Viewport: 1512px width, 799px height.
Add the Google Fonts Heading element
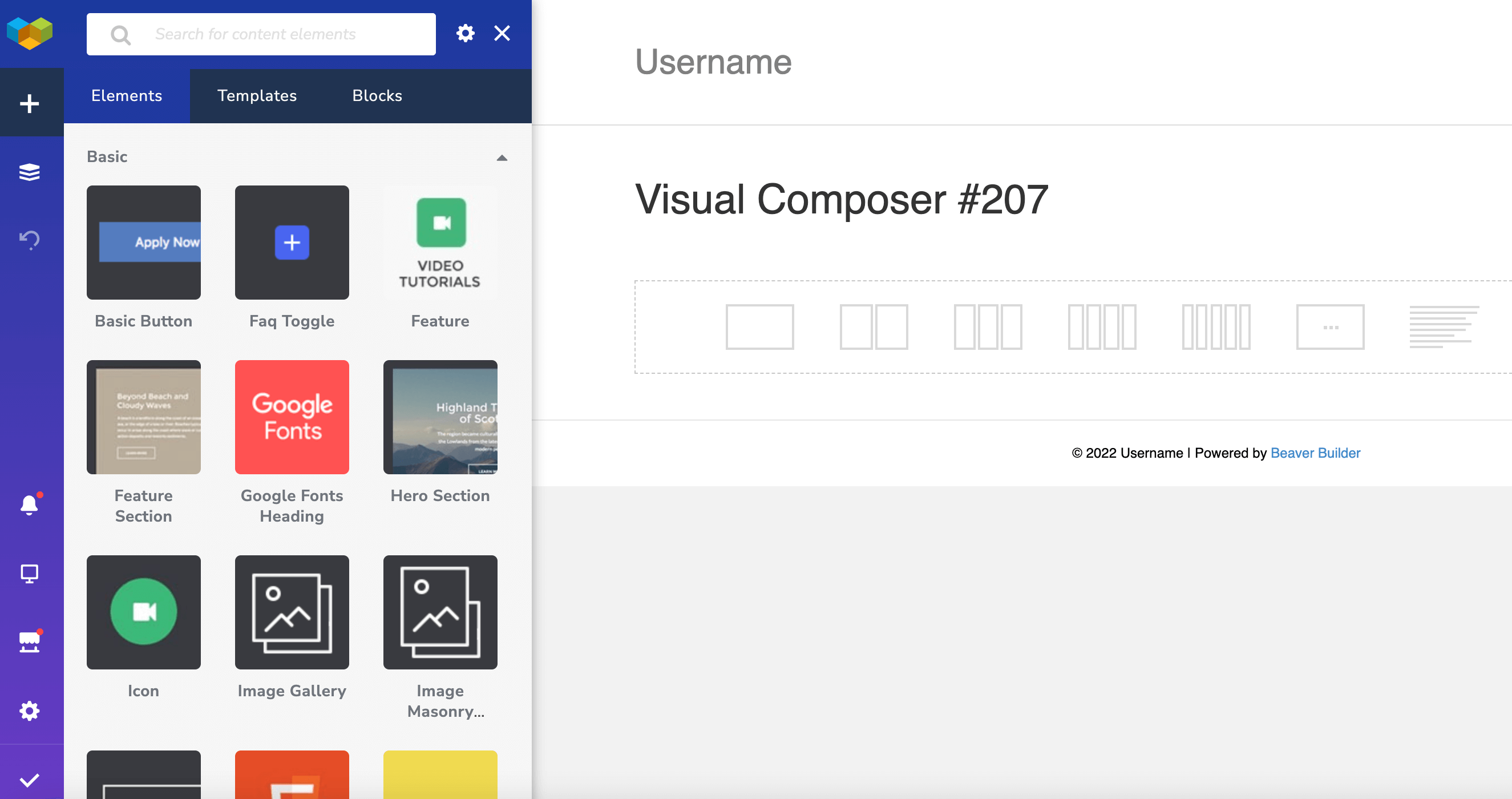click(x=292, y=417)
